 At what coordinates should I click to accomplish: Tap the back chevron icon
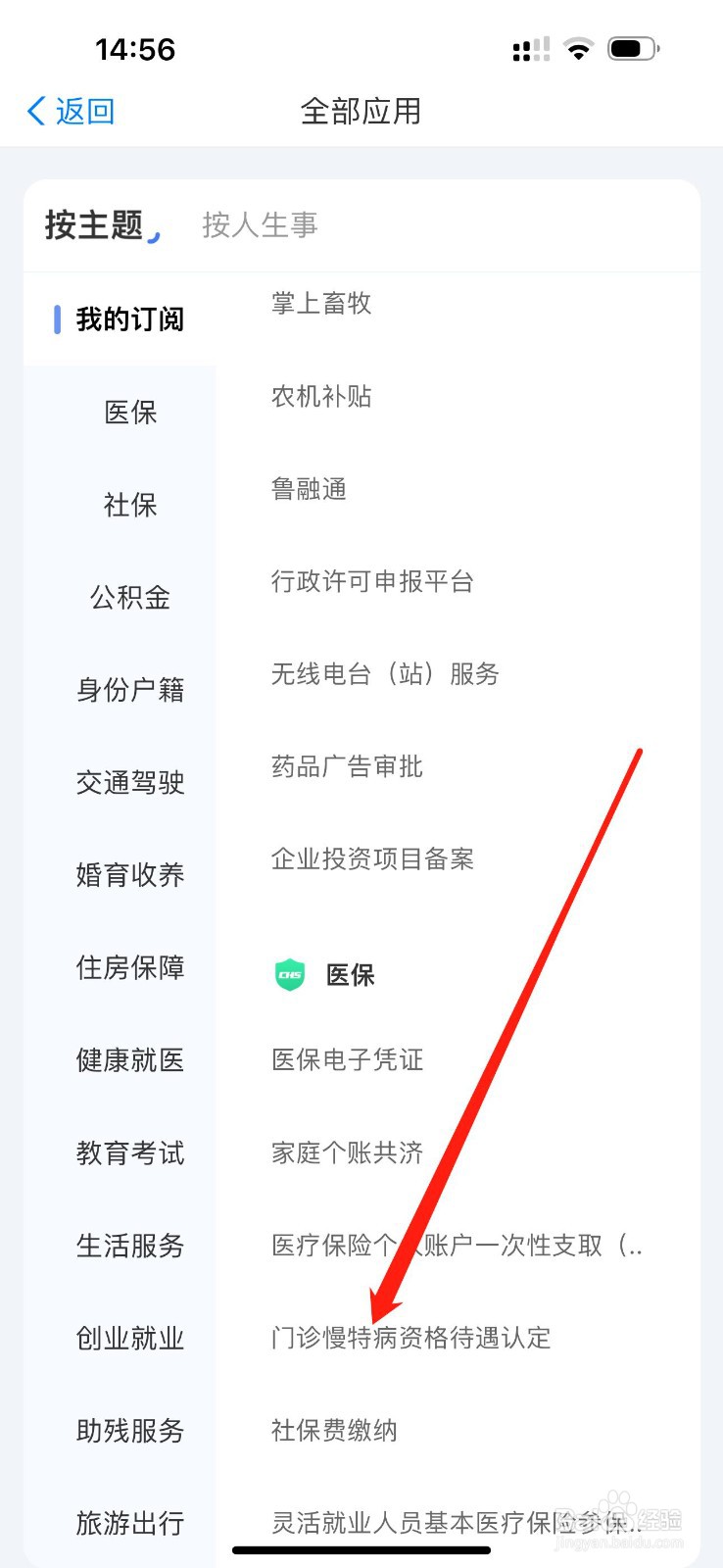(x=37, y=111)
